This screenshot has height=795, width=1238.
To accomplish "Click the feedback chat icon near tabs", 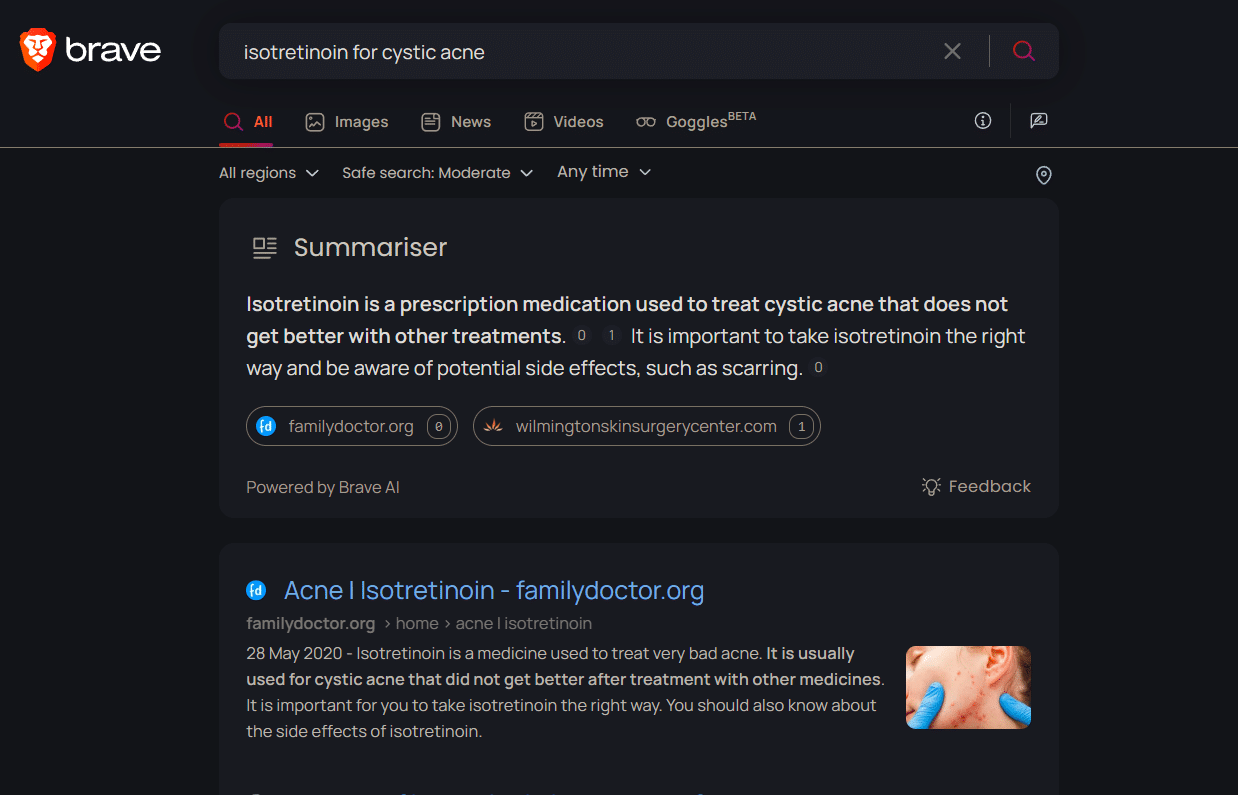I will pos(1039,121).
